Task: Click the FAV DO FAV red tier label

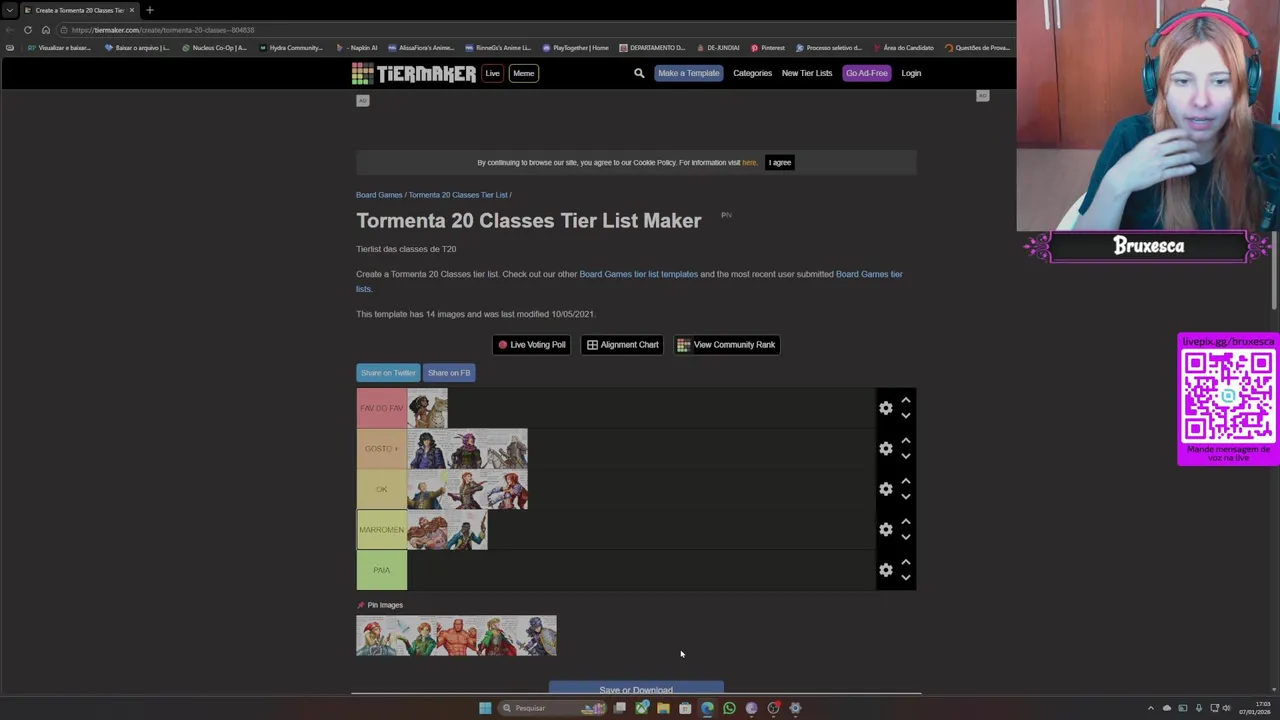Action: tap(381, 408)
